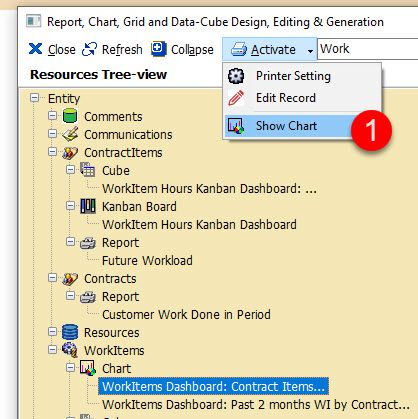418x419 pixels.
Task: Click the Edit Record pencil icon
Action: coord(236,98)
